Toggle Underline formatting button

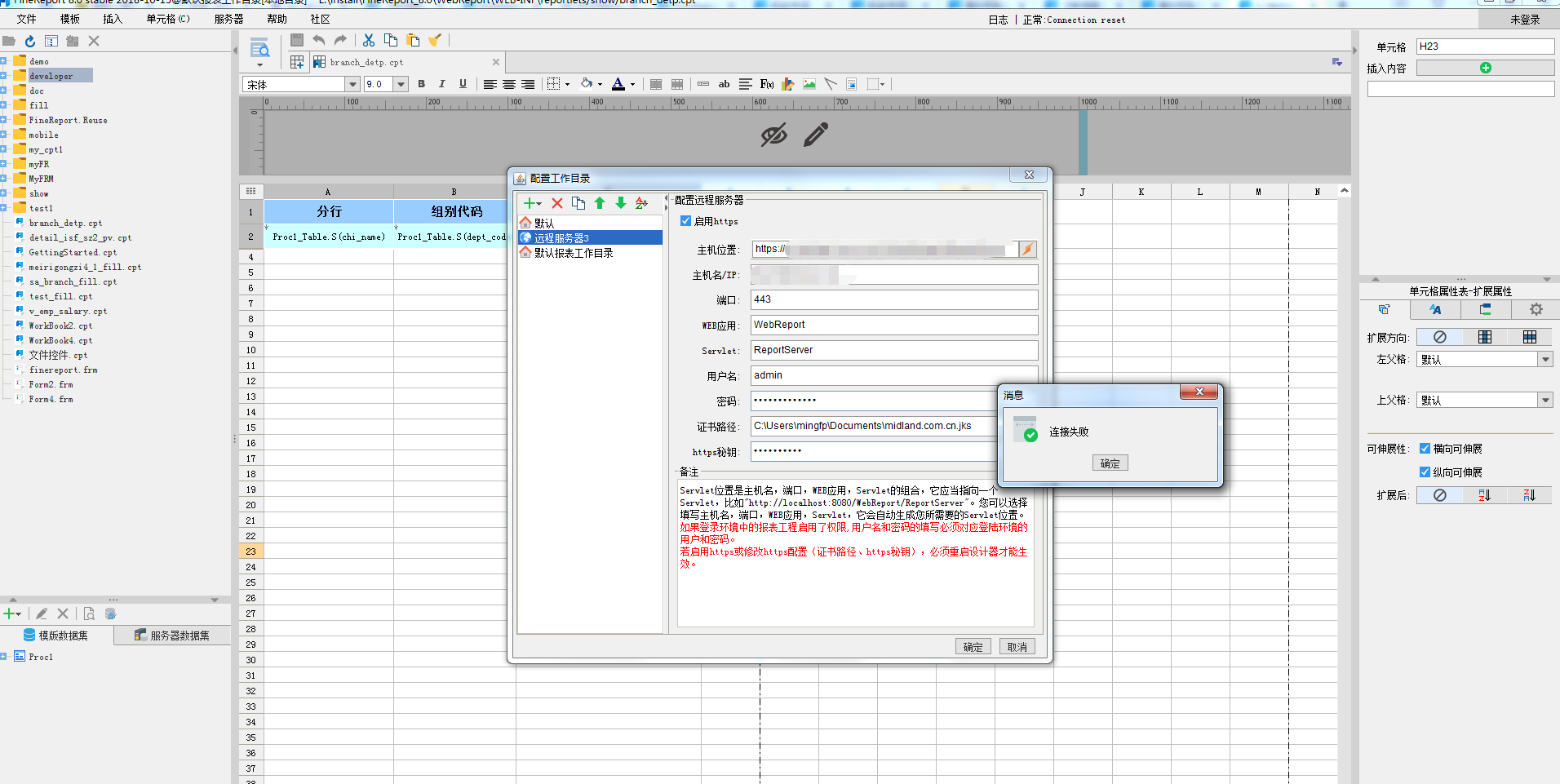(x=463, y=84)
